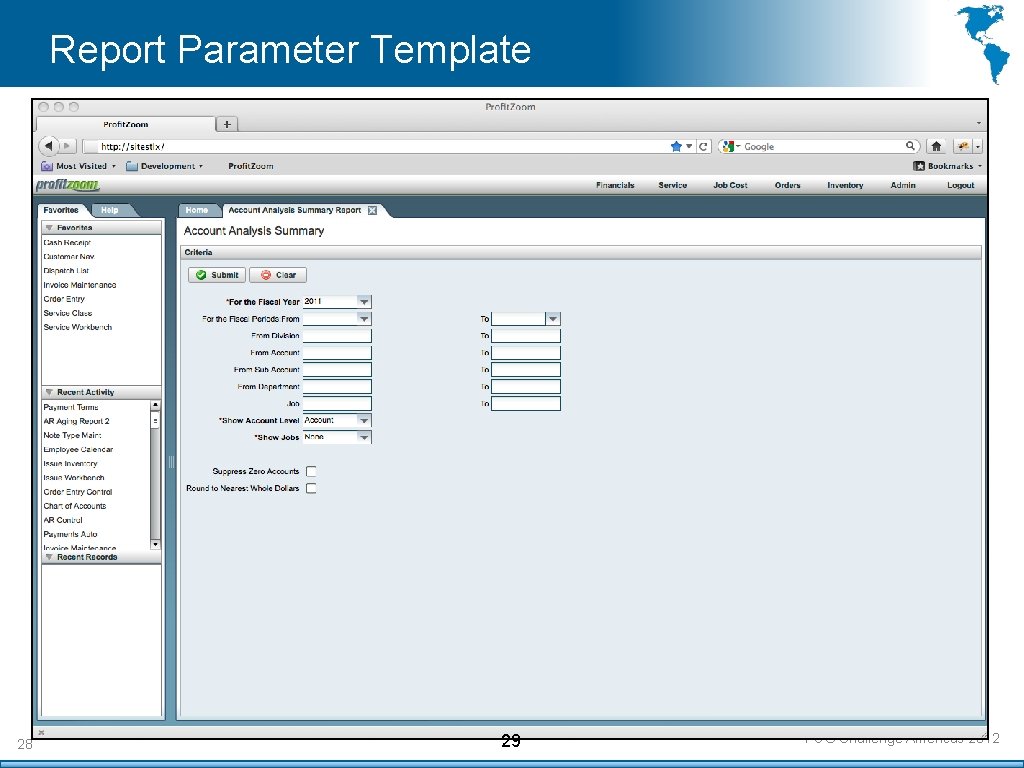Switch to the Help sidebar tab
1024x768 pixels.
coord(110,210)
